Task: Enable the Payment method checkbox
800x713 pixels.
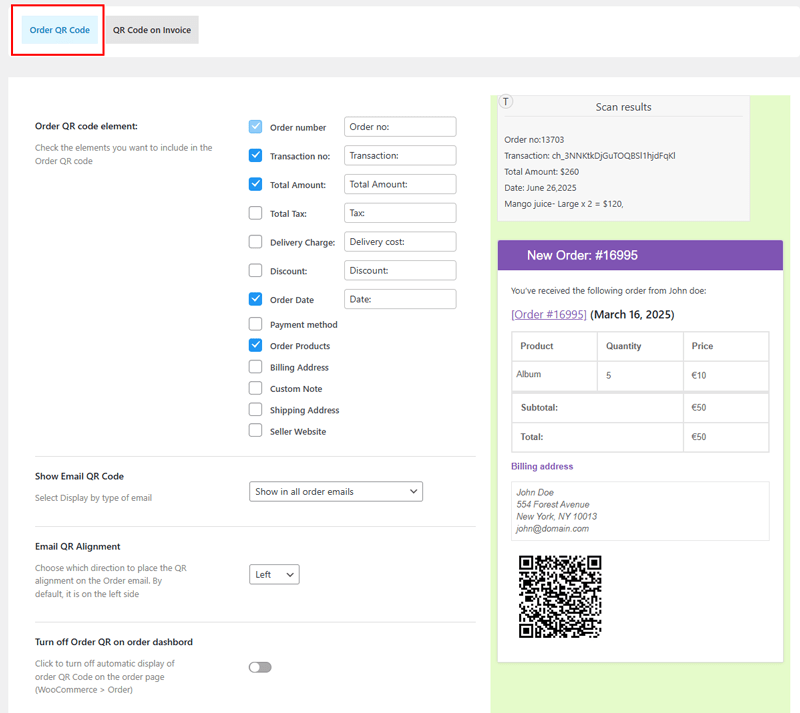Action: pos(256,324)
